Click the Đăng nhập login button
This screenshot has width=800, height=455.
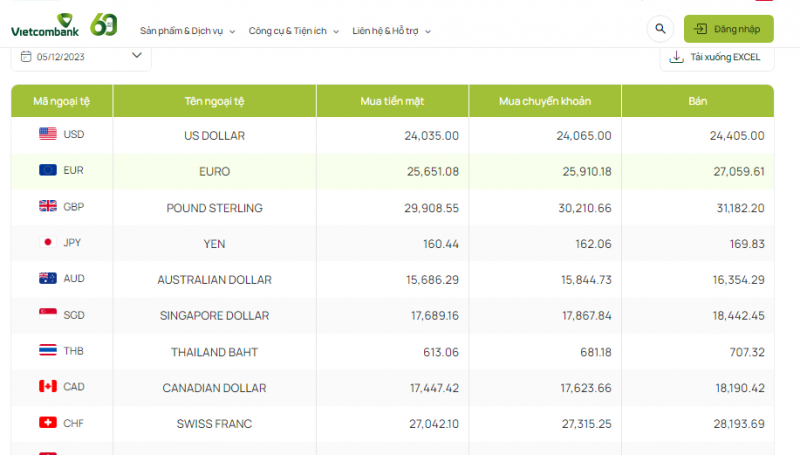point(728,29)
